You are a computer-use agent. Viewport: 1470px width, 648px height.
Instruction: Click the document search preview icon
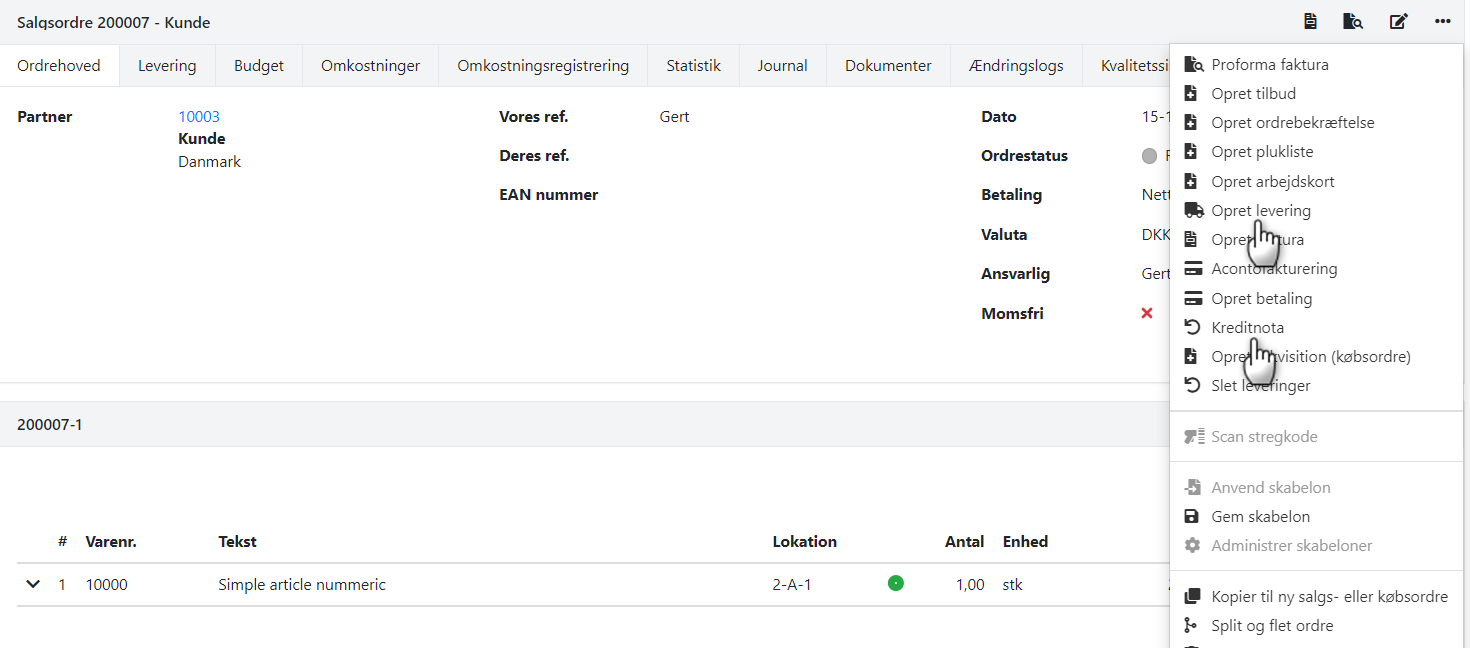1353,22
